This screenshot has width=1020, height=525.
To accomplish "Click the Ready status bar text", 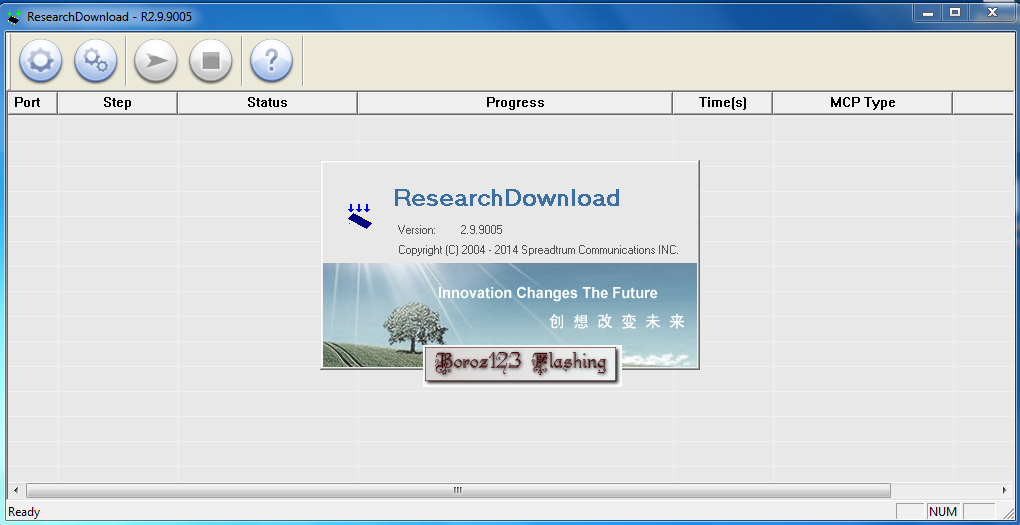I will click(x=24, y=512).
